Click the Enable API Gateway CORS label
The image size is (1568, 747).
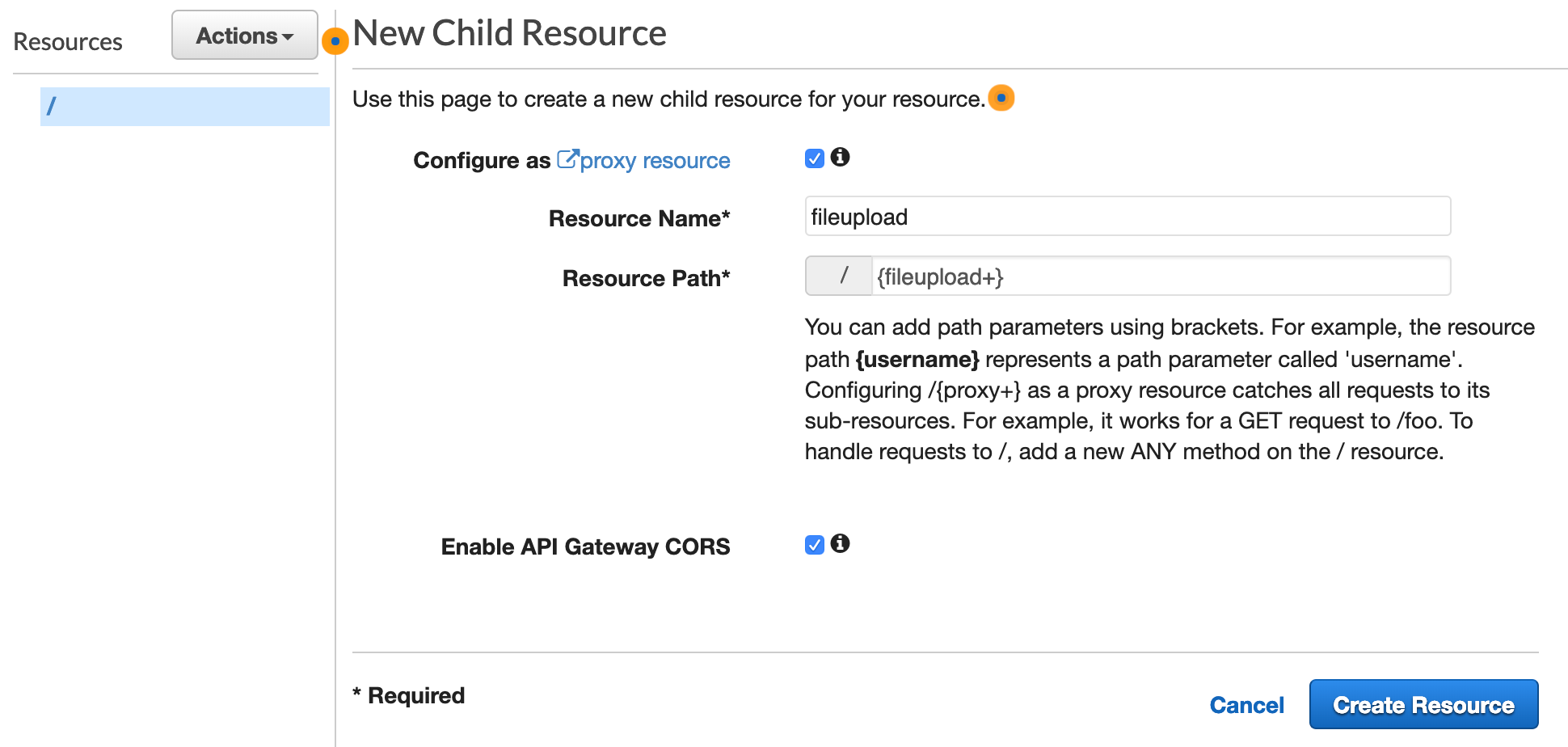[x=585, y=547]
